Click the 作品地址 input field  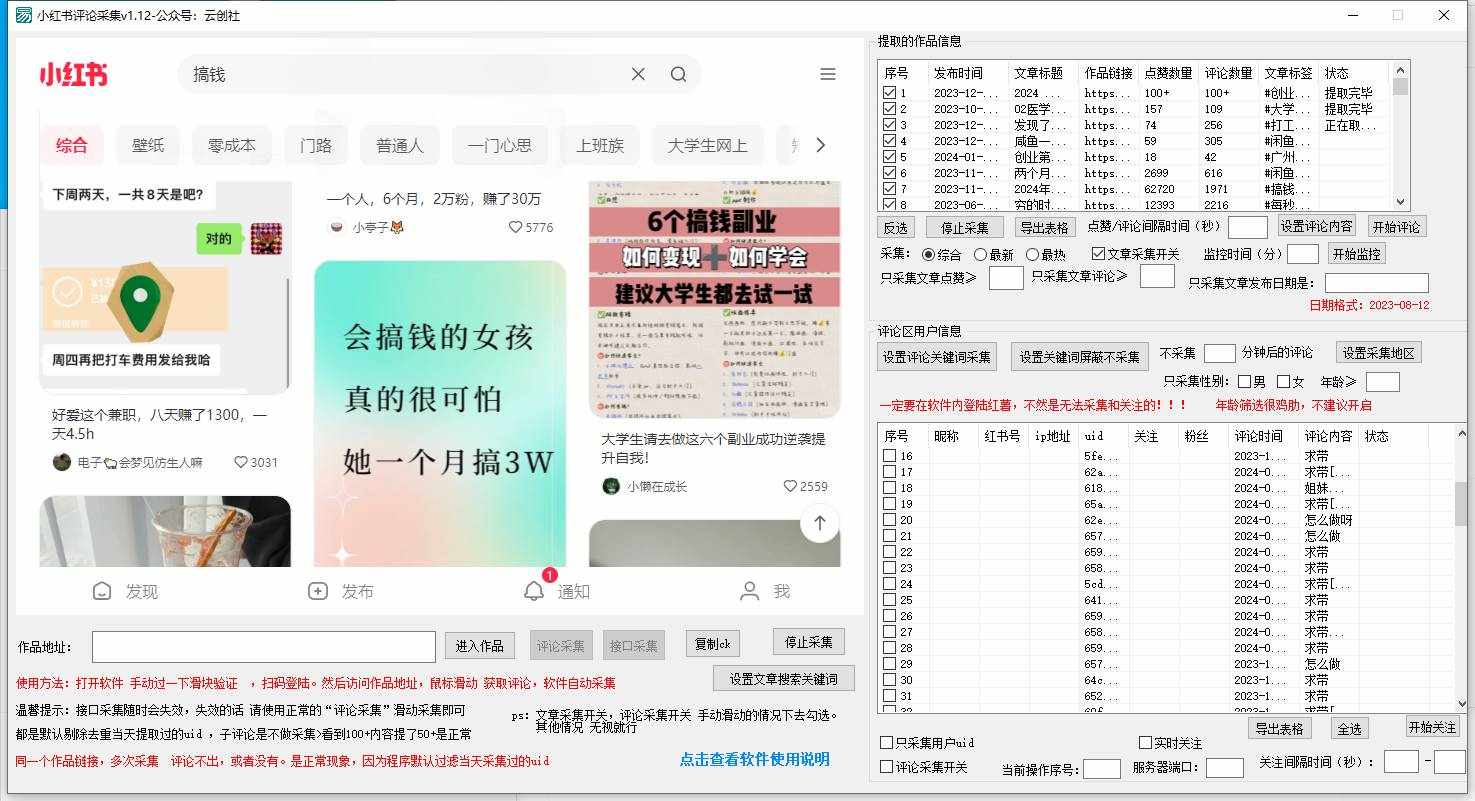tap(264, 647)
